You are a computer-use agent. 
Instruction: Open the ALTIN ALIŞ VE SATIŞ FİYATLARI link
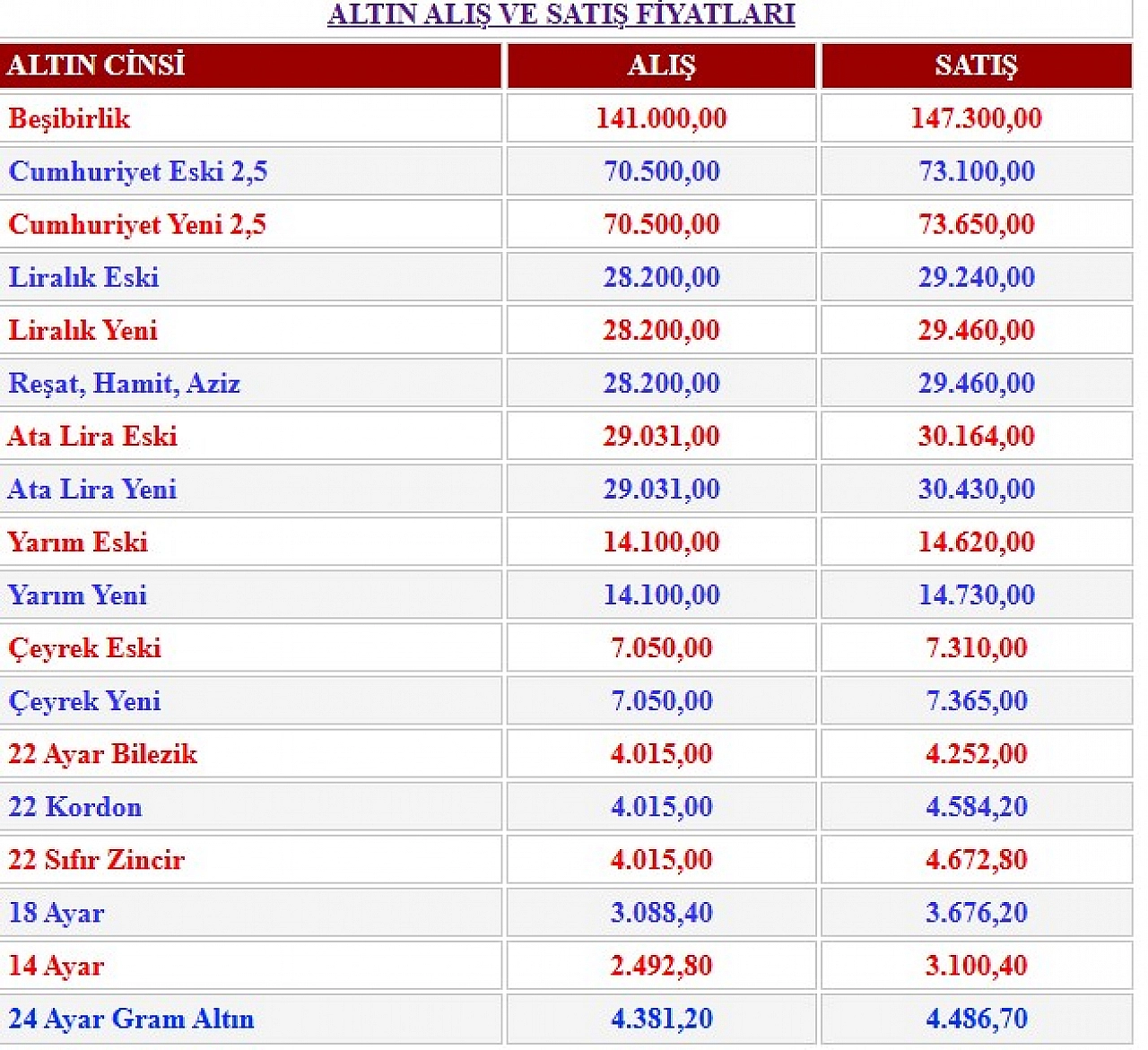coord(561,14)
